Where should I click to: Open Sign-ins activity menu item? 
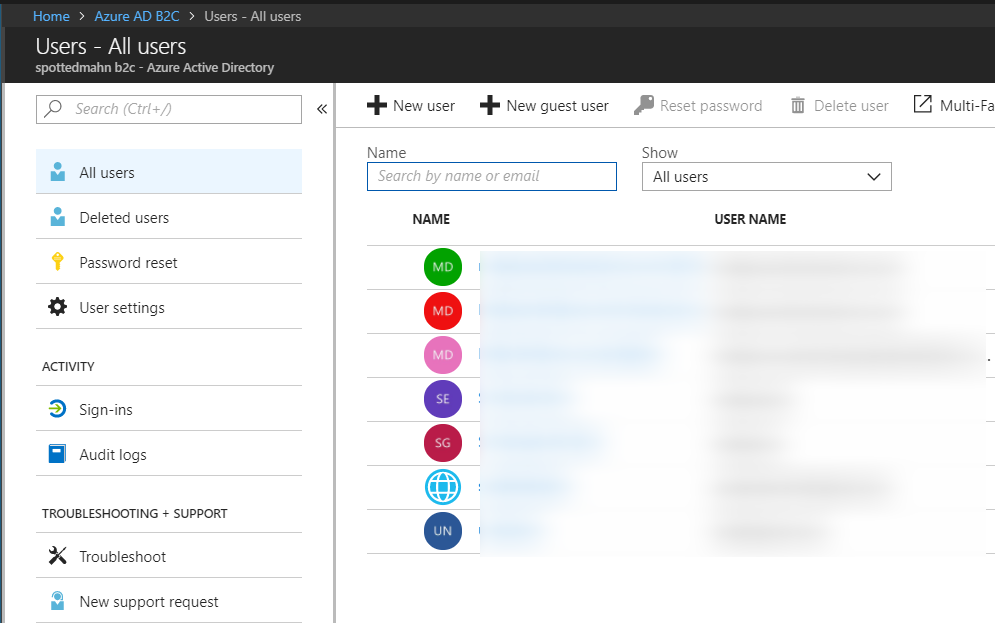point(169,409)
